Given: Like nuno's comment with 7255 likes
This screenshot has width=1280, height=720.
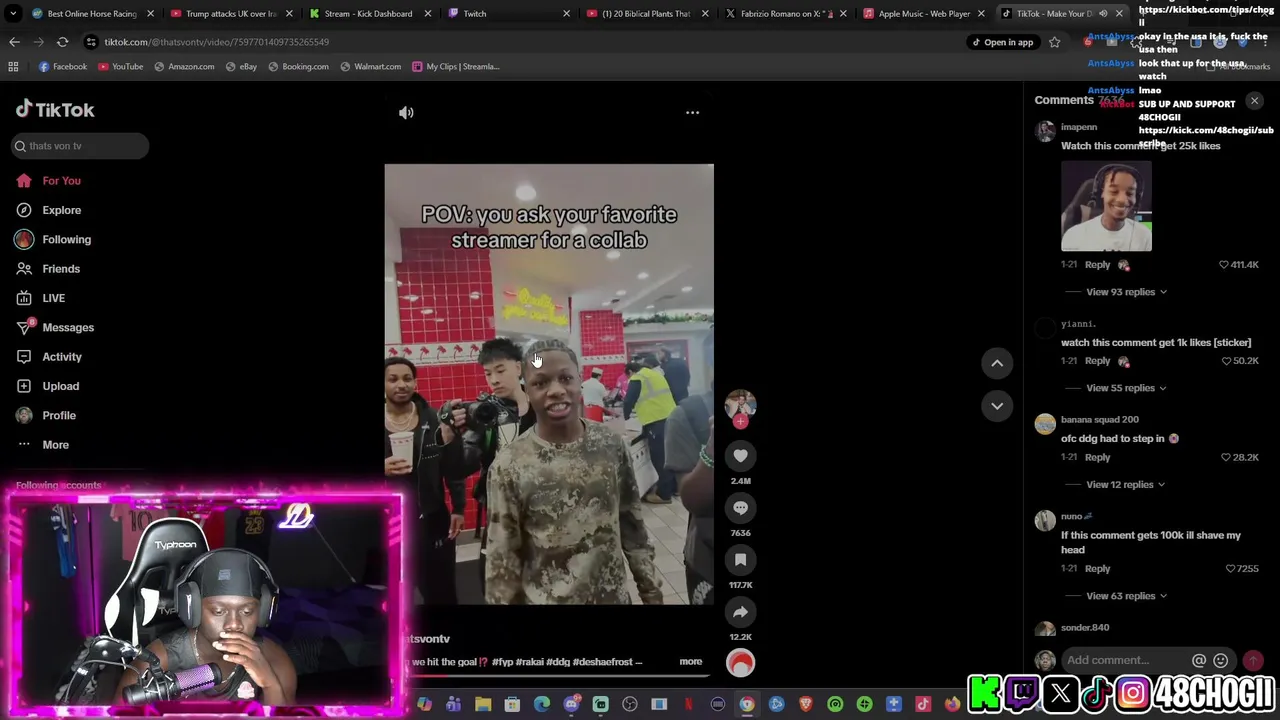Looking at the screenshot, I should [1231, 569].
